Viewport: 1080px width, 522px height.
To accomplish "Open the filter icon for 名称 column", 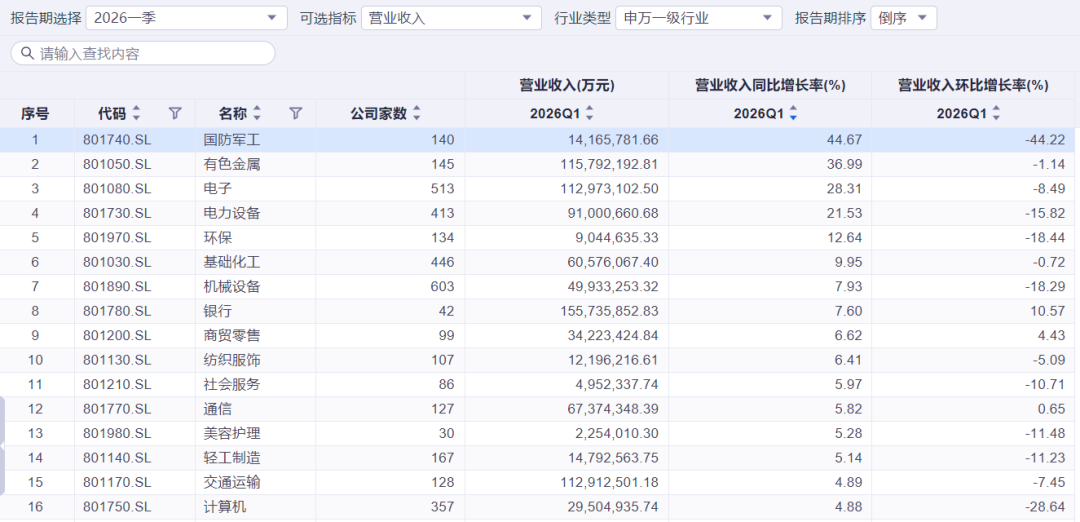I will click(x=295, y=114).
